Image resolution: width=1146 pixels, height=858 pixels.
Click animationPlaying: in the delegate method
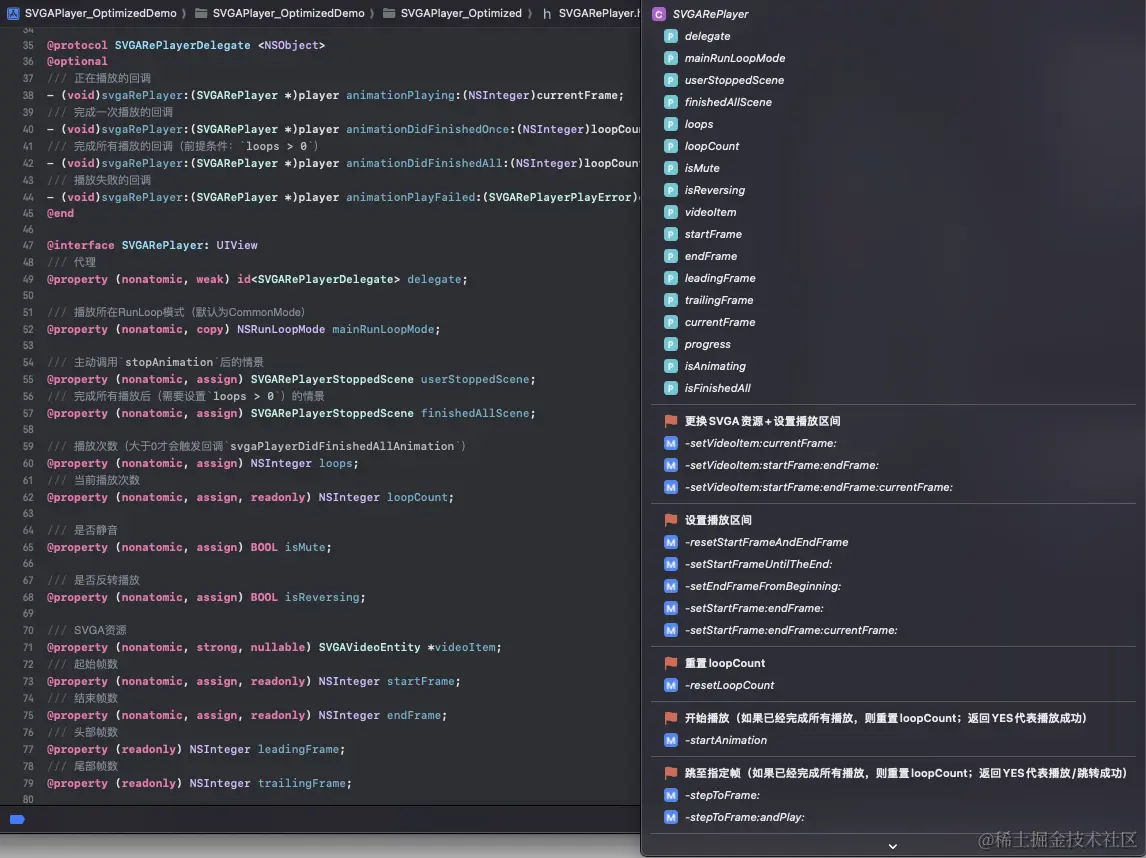tap(403, 95)
